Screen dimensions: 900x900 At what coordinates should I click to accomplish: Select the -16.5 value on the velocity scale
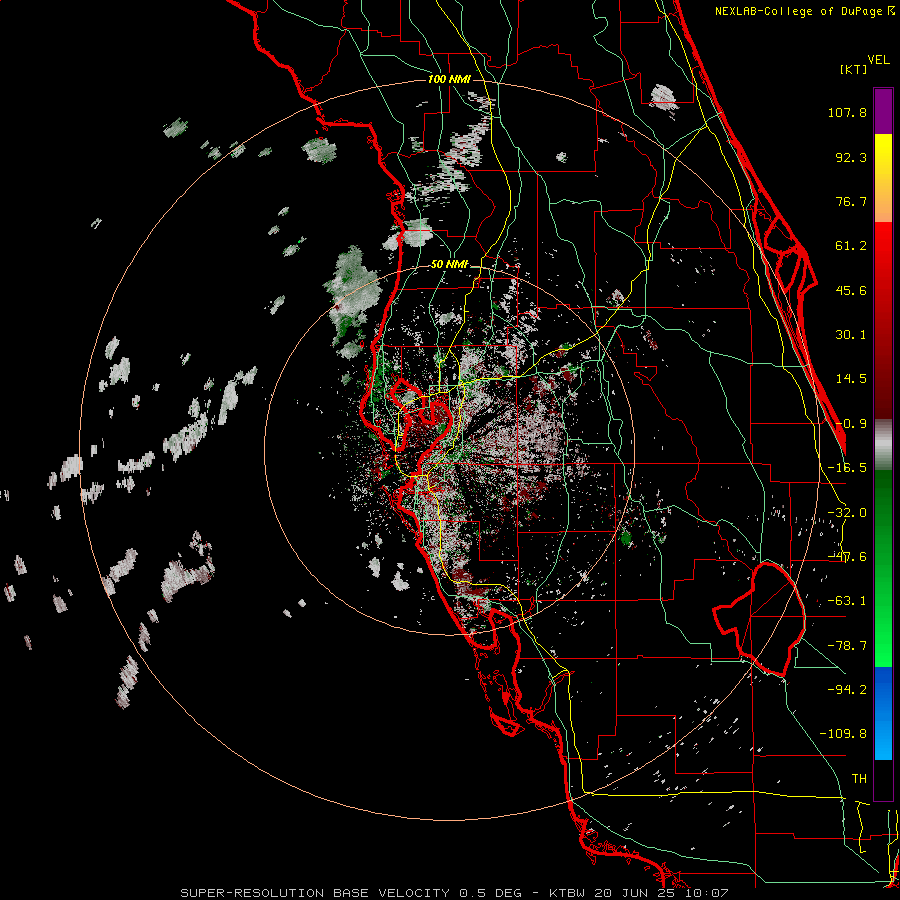(x=847, y=468)
